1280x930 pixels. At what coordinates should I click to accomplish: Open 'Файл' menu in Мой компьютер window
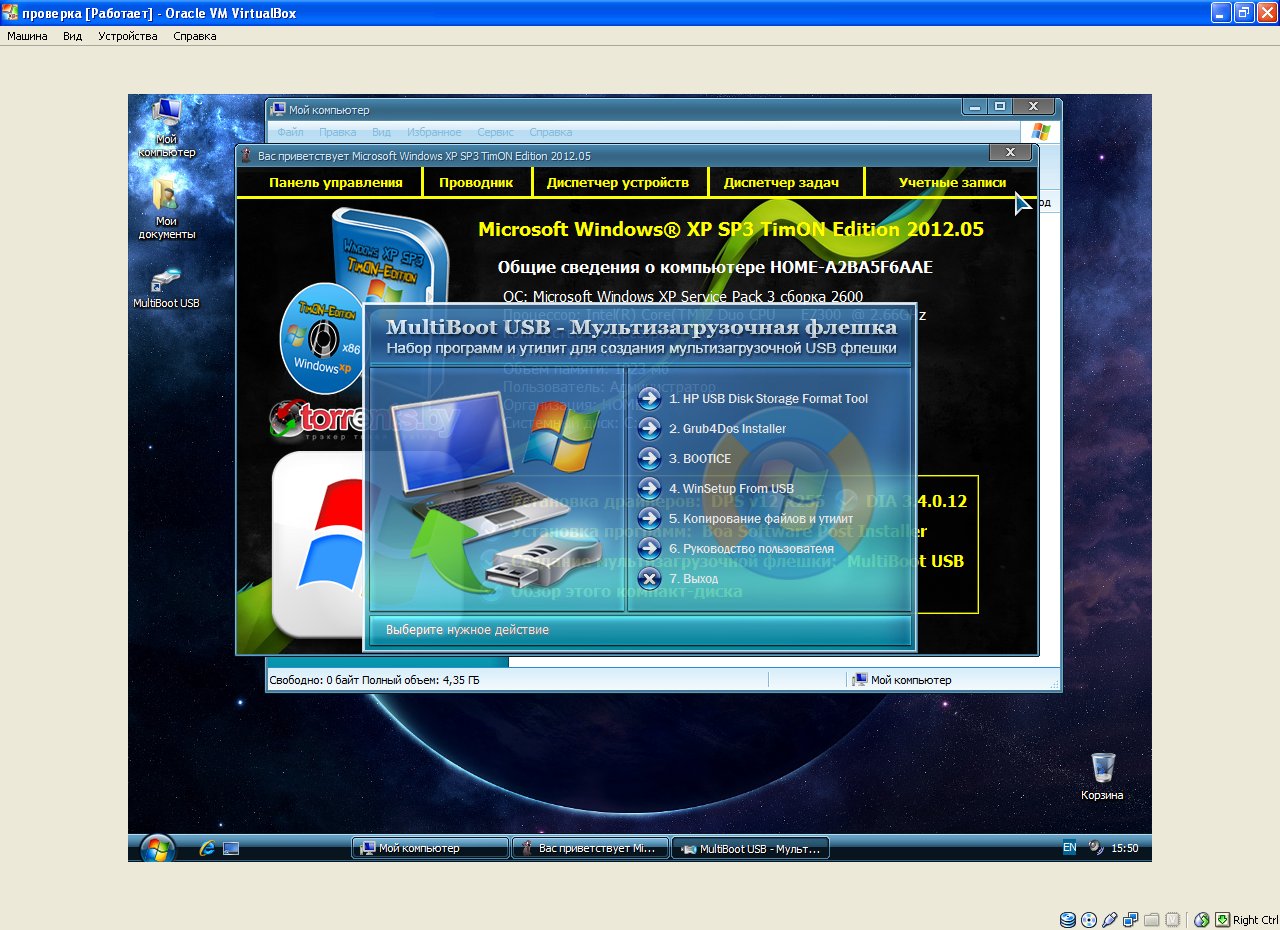tap(290, 132)
